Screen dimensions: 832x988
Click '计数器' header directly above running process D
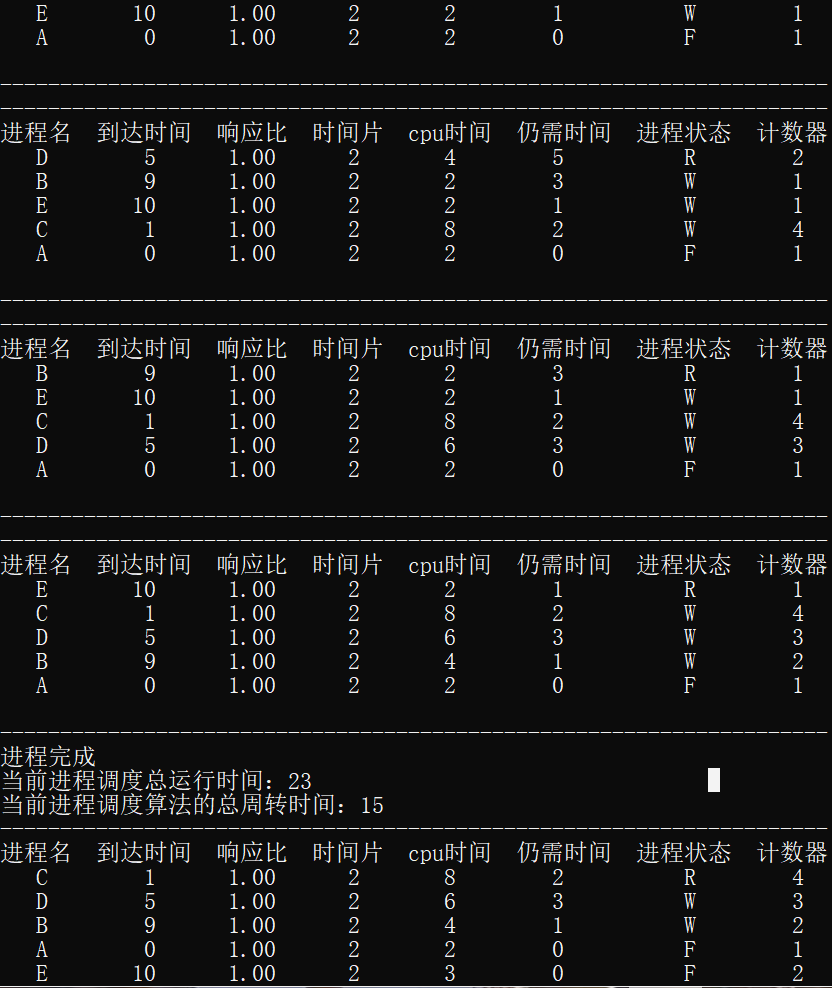pos(792,133)
